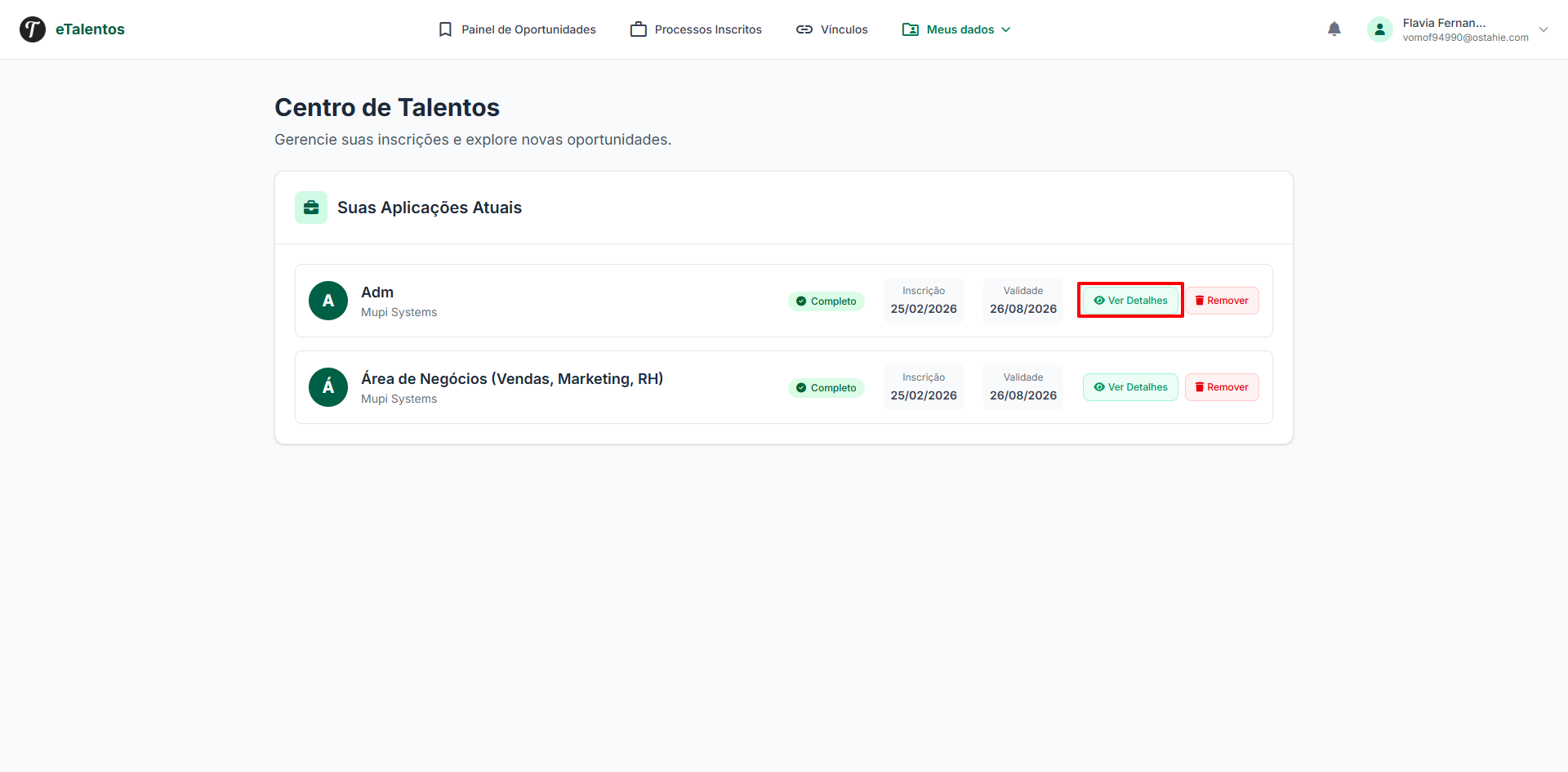Click the eTalentos logo icon
This screenshot has width=1568, height=772.
(32, 29)
